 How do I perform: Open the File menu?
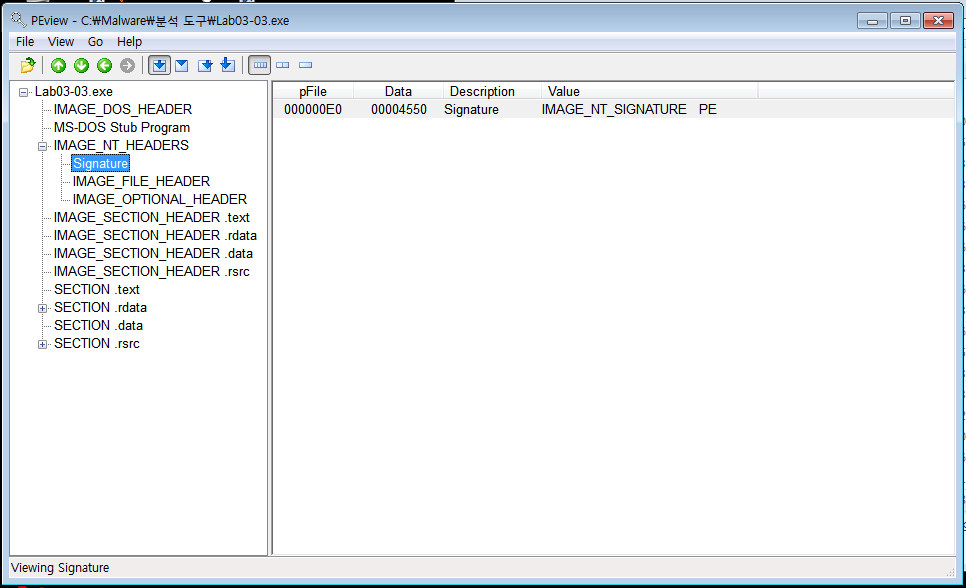click(x=25, y=42)
